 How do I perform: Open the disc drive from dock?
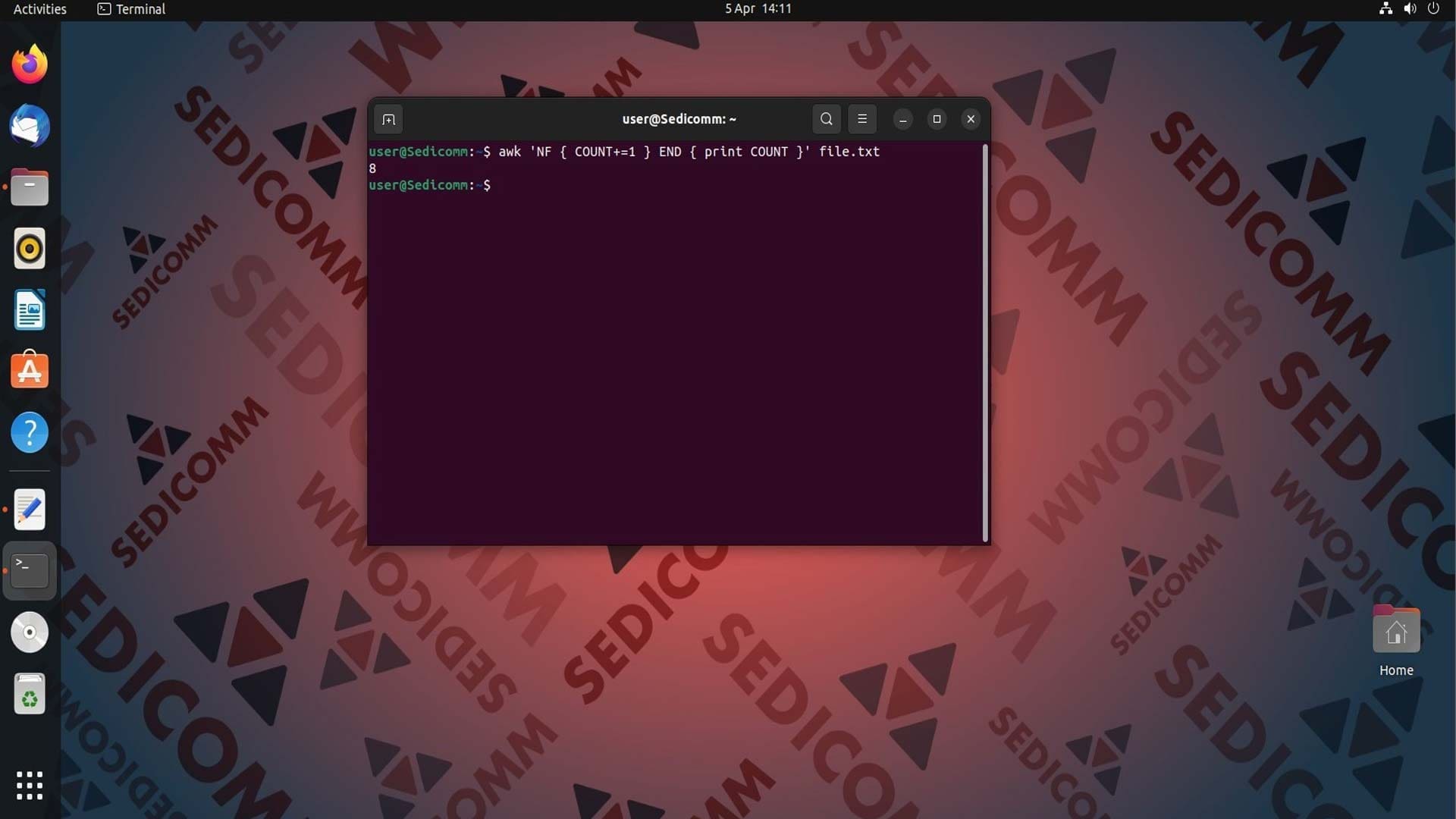(x=30, y=632)
